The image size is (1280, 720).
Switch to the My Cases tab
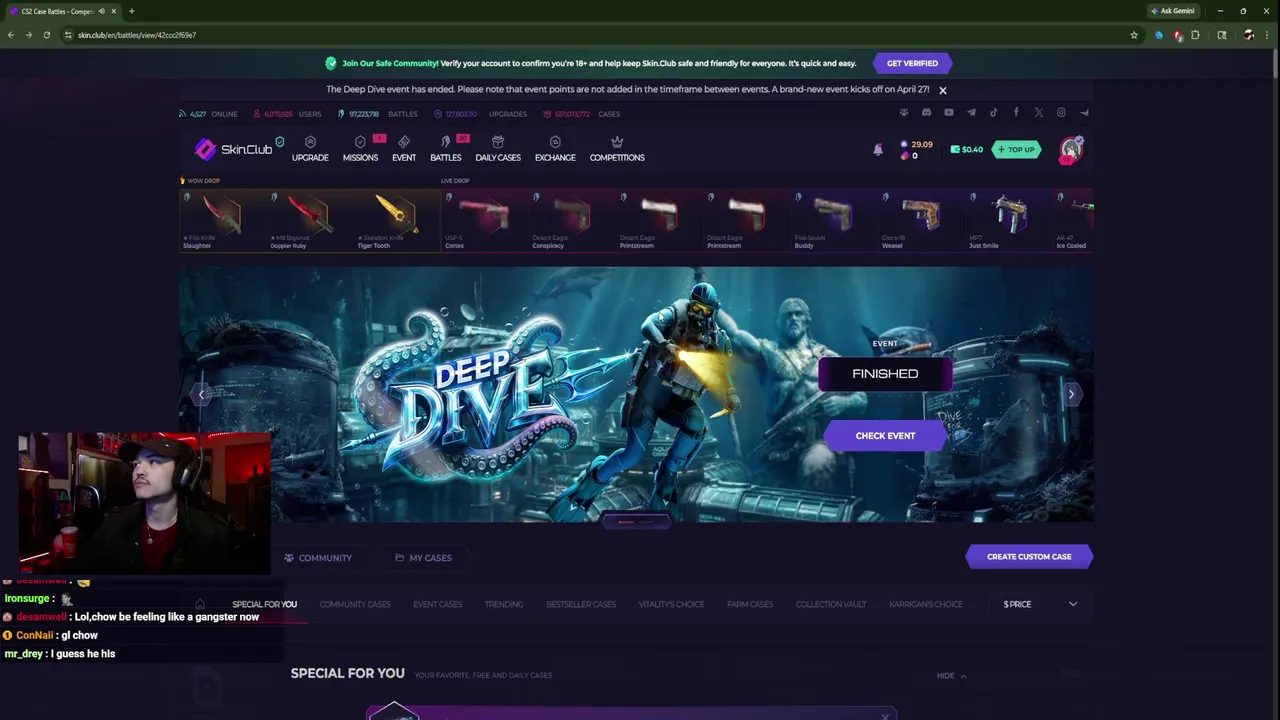(423, 558)
